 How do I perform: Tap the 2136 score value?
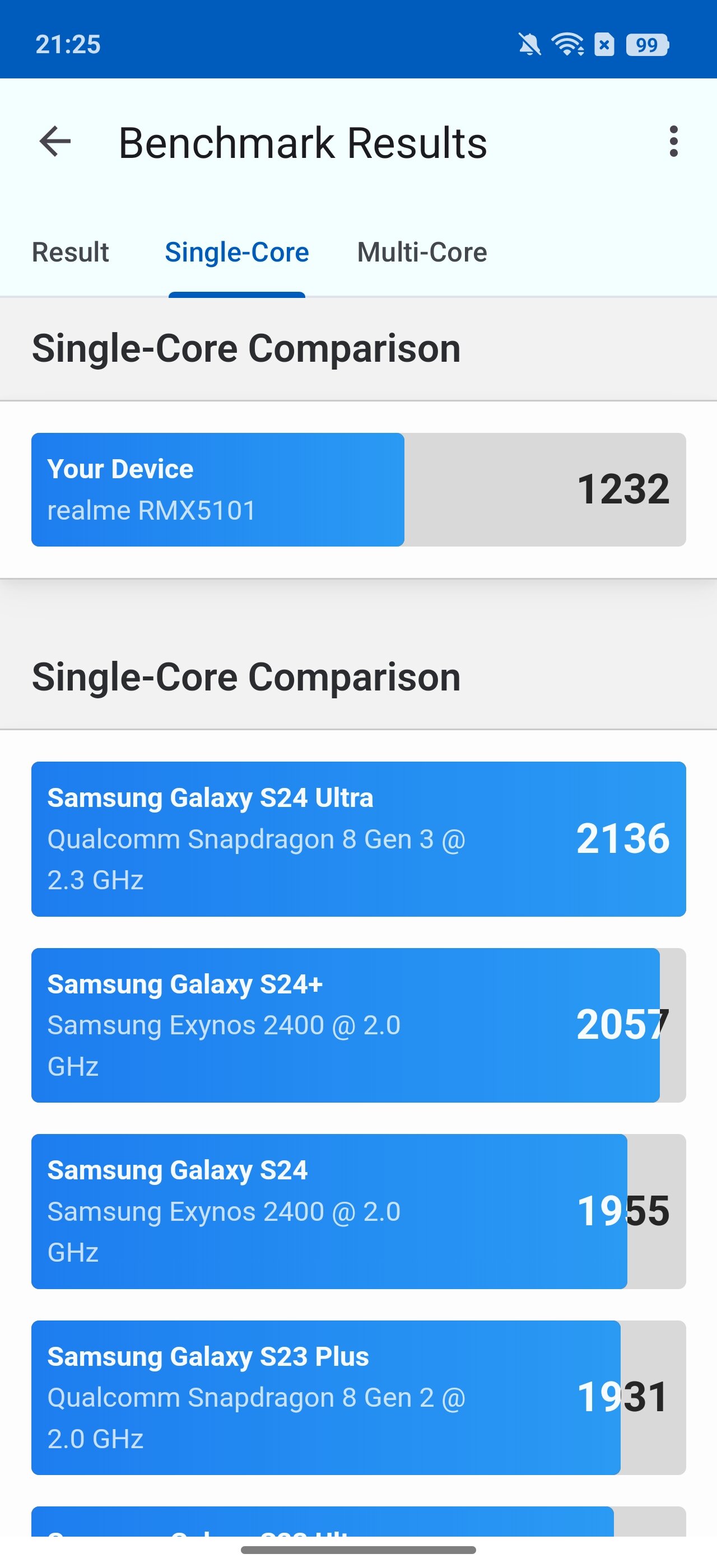point(623,839)
